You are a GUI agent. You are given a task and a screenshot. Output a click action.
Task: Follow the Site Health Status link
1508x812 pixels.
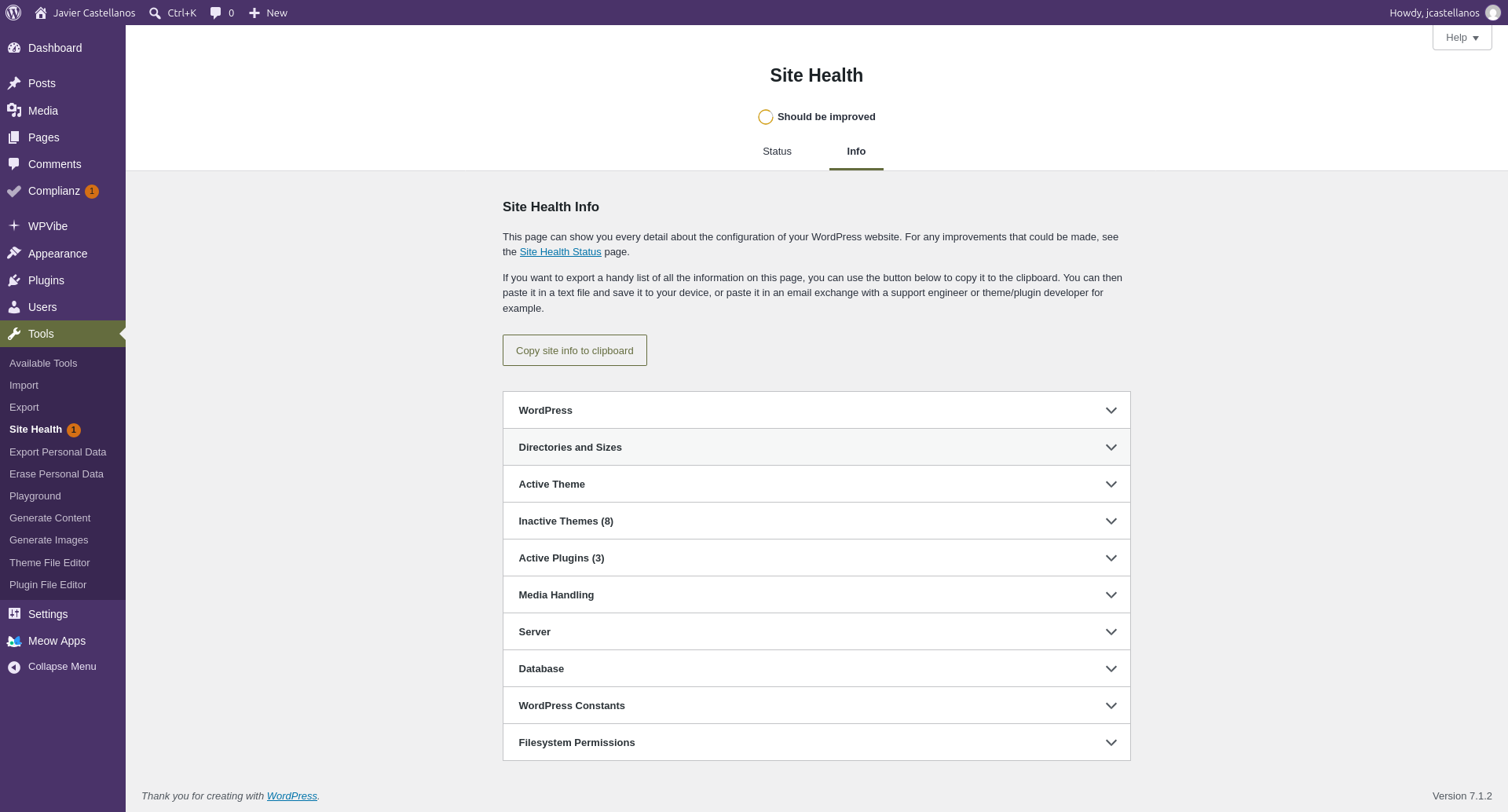pyautogui.click(x=560, y=252)
